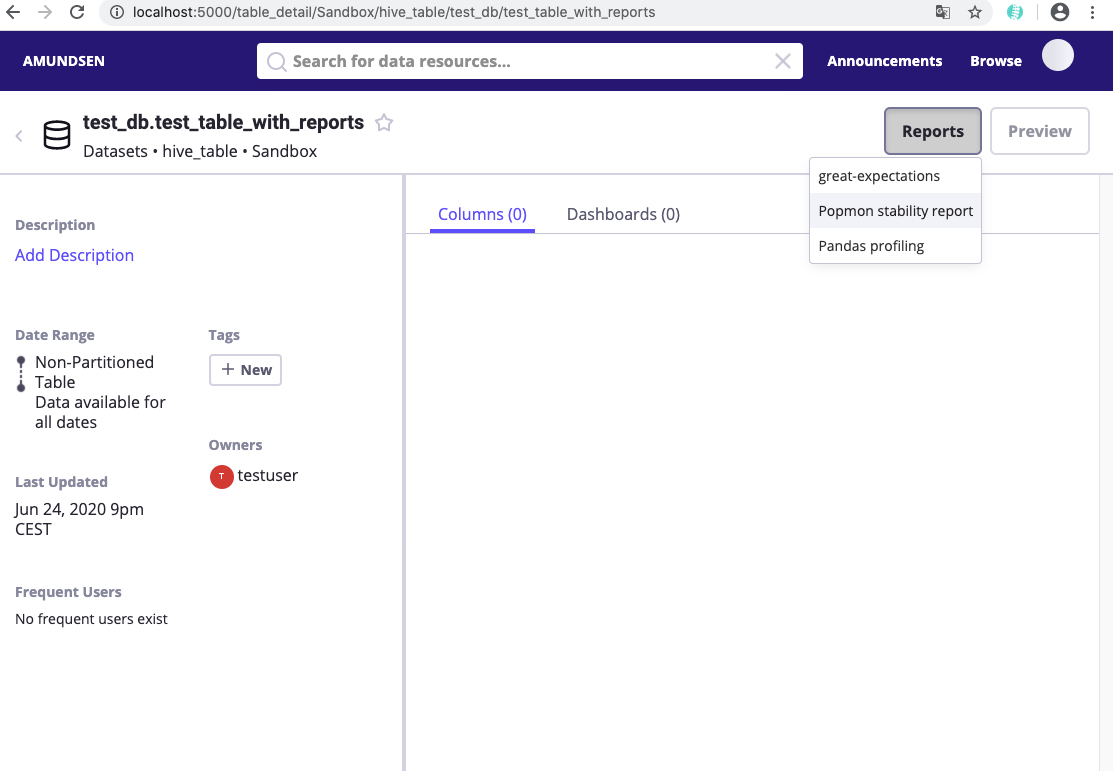Click testuser's red owner avatar

222,476
